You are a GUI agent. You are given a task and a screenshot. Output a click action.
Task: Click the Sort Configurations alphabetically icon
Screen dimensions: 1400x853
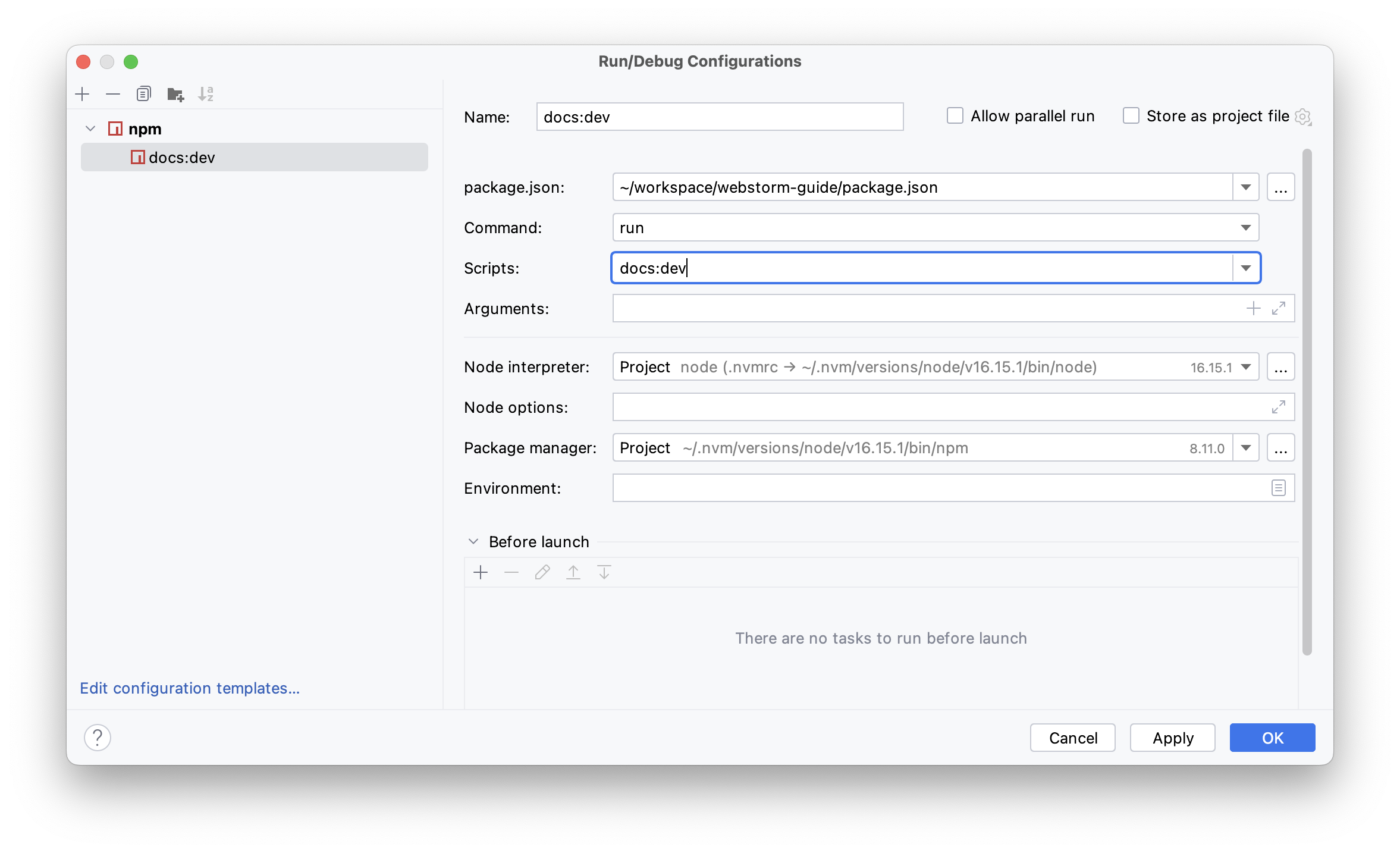pos(206,94)
